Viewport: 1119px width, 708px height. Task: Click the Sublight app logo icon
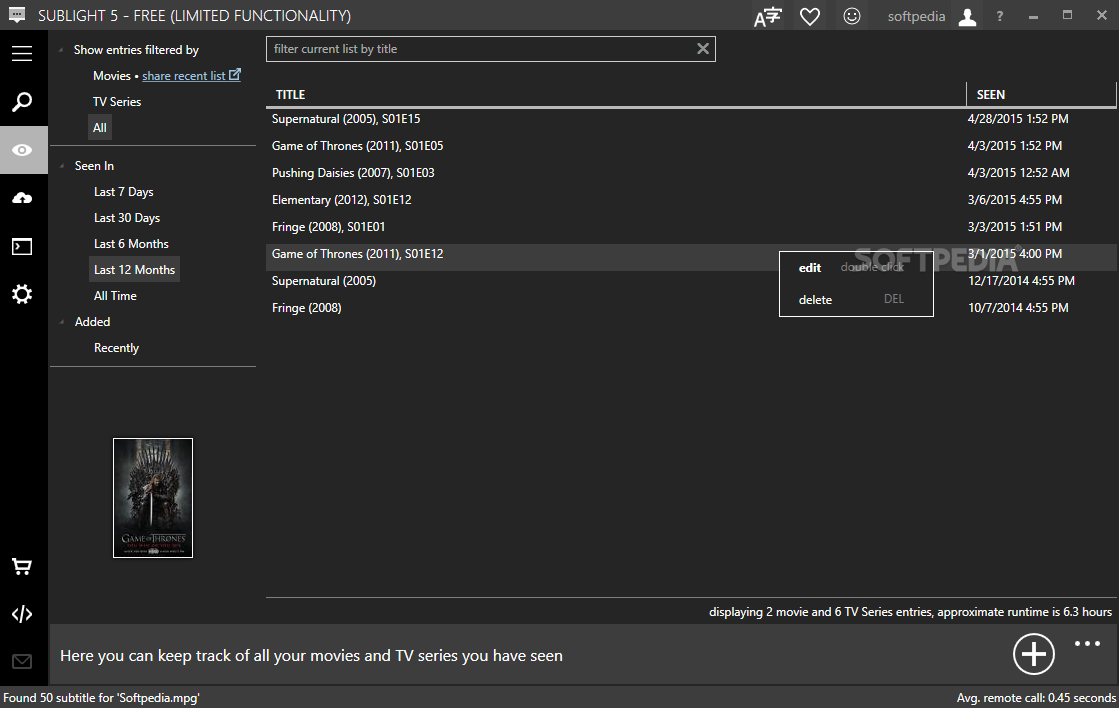point(16,14)
